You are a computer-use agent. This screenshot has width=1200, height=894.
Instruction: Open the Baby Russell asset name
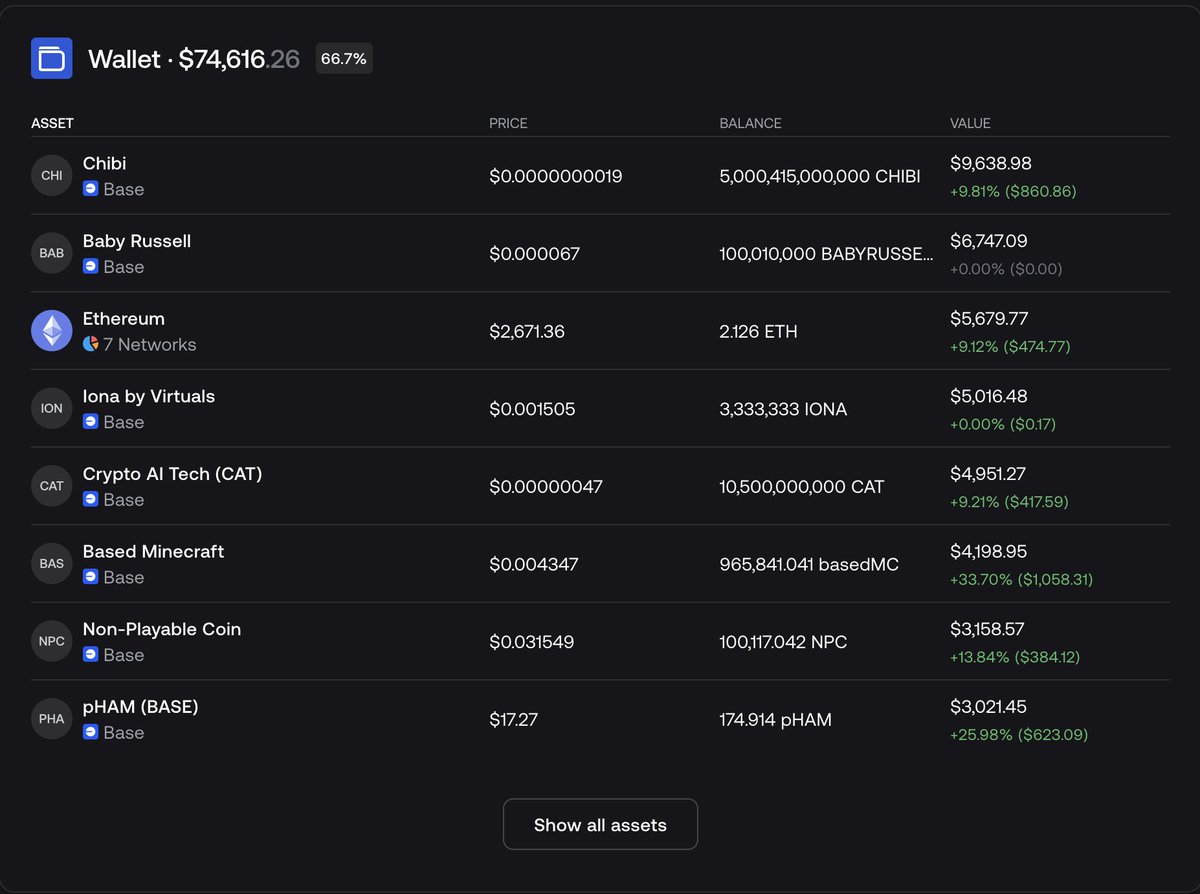coord(137,241)
